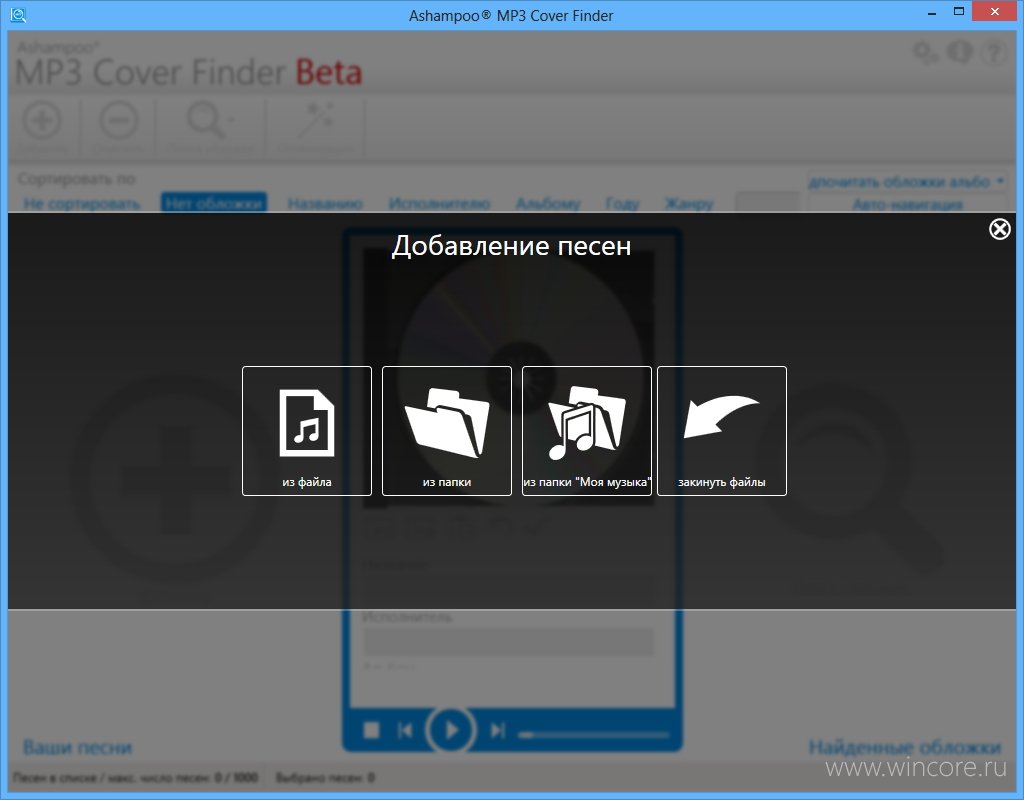1024x800 pixels.
Task: Sort by 'Исполнителю' tab
Action: [440, 203]
